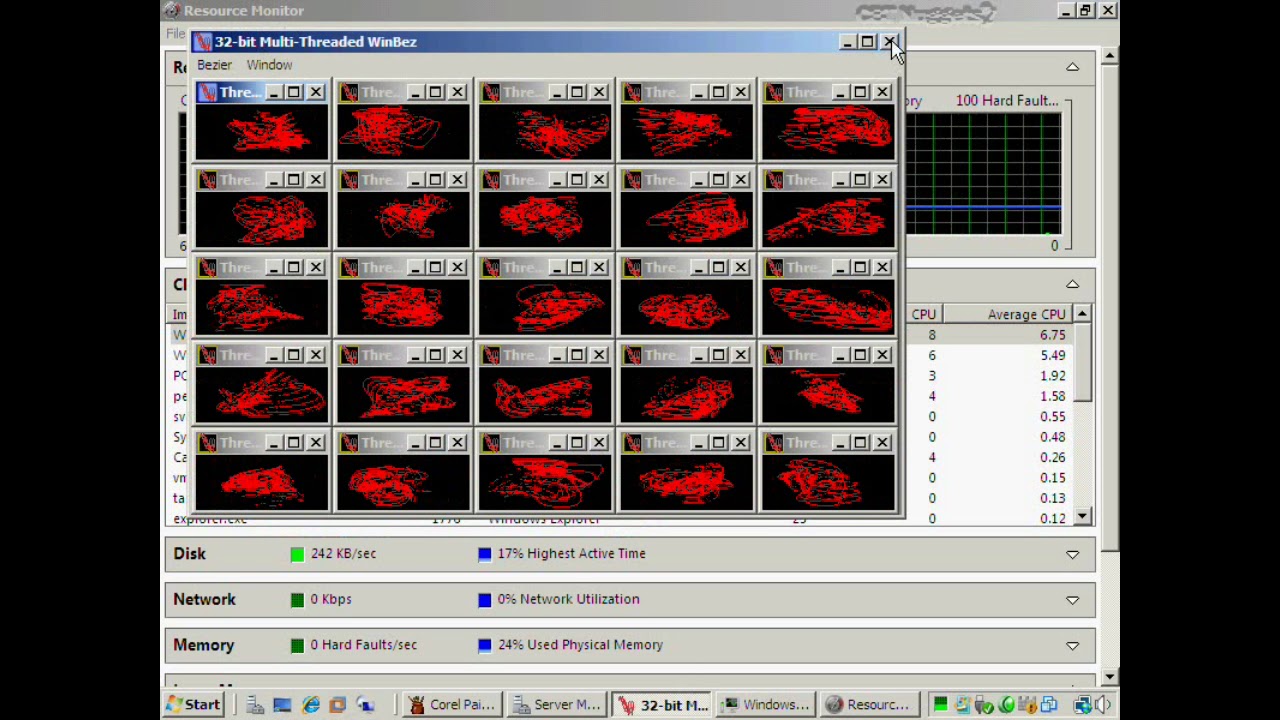Open the Bezier menu in WinBez

tap(214, 65)
